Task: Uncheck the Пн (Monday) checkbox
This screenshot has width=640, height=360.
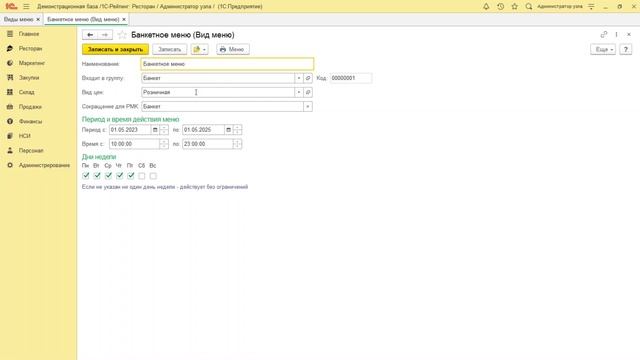Action: [86, 176]
